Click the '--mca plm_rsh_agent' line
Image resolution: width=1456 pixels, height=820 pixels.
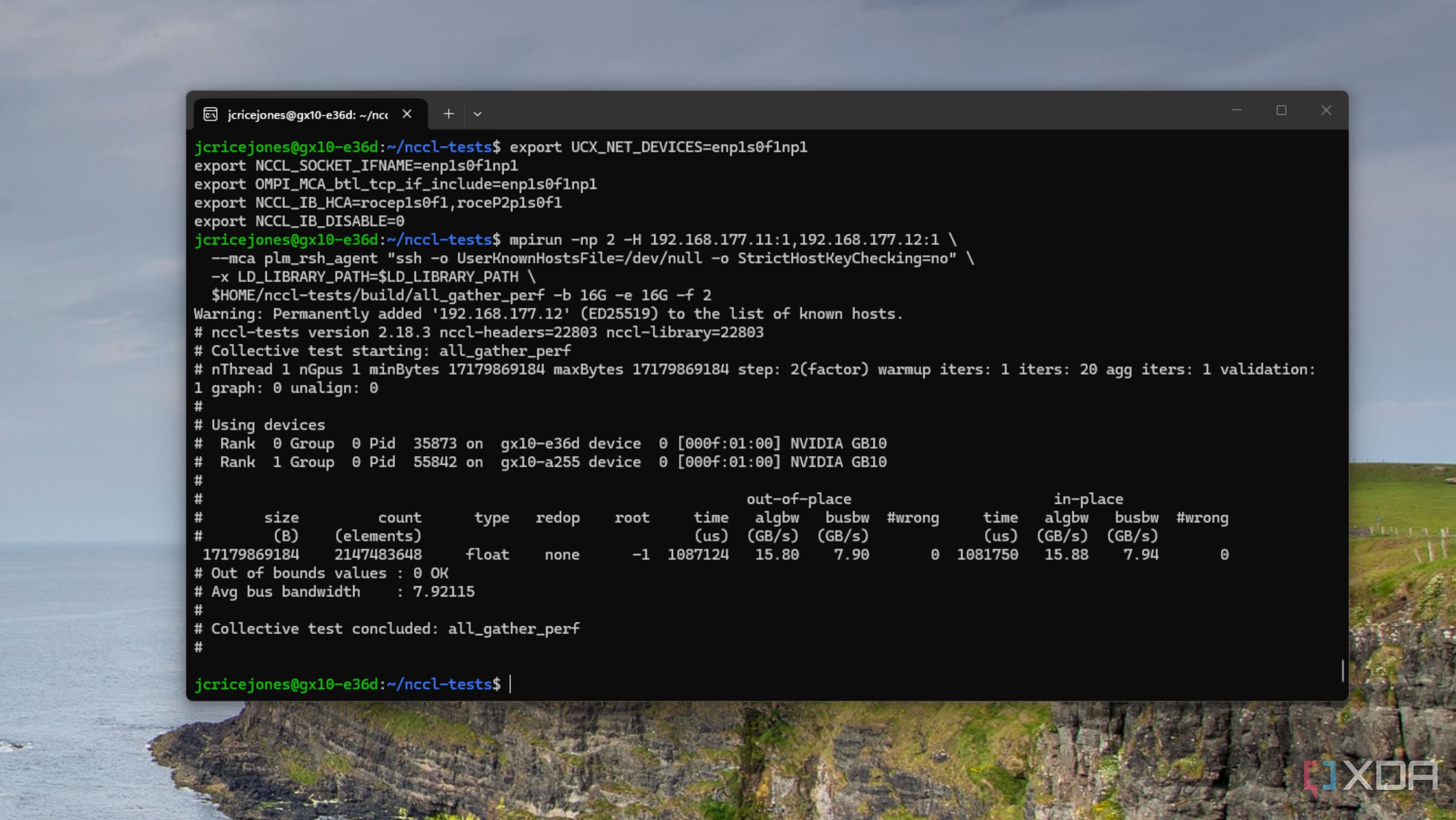tap(592, 258)
